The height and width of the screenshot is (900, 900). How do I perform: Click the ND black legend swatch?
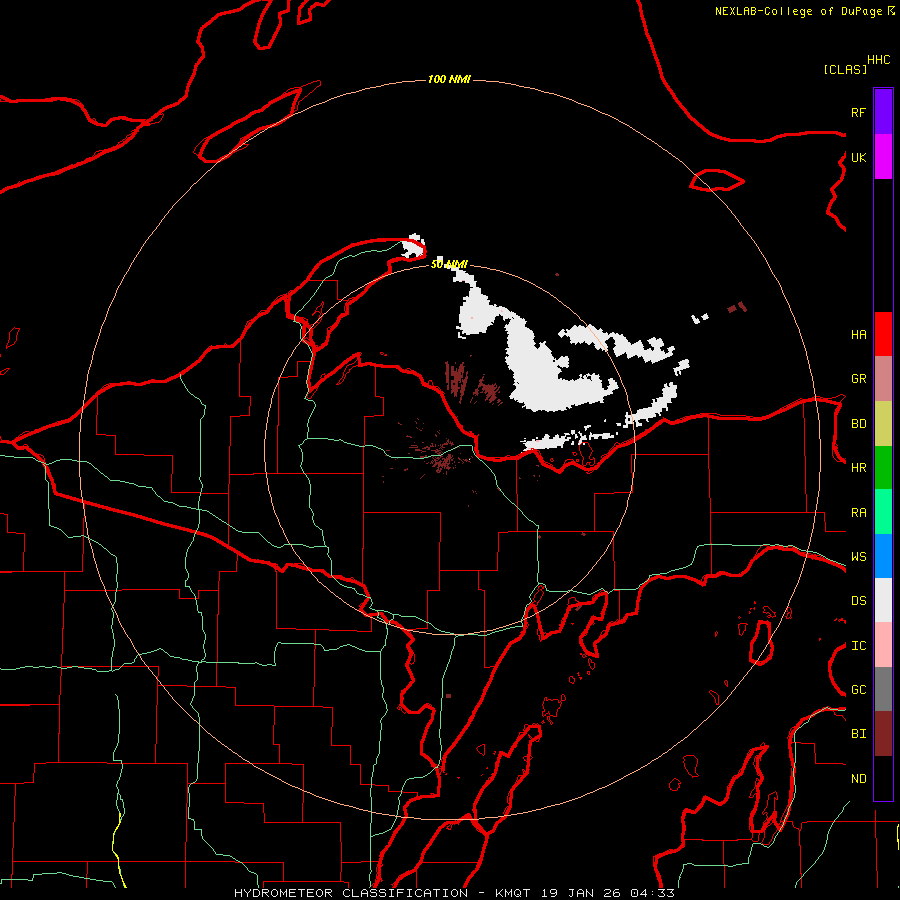point(883,778)
